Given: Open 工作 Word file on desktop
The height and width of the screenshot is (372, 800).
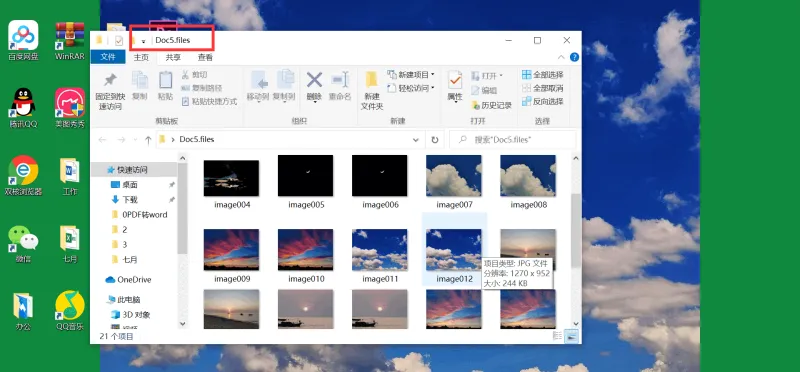Looking at the screenshot, I should tap(70, 177).
